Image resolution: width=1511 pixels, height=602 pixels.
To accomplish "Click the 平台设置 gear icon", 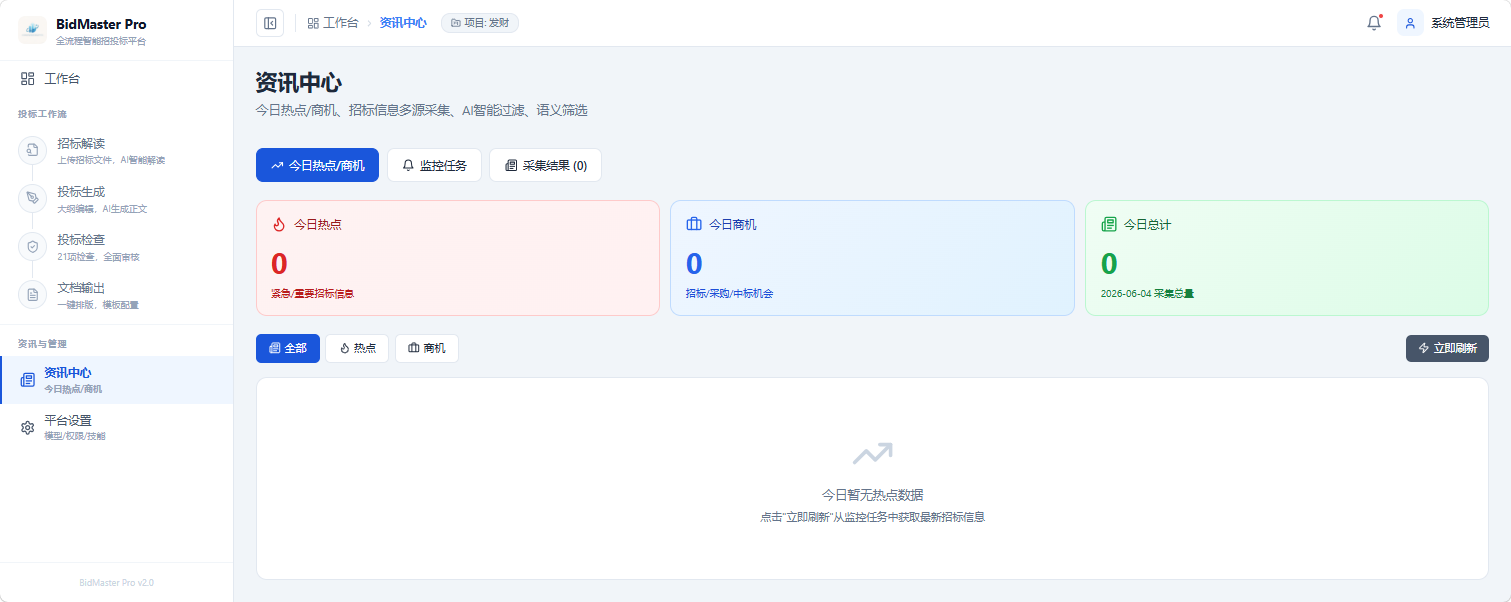I will (x=28, y=428).
